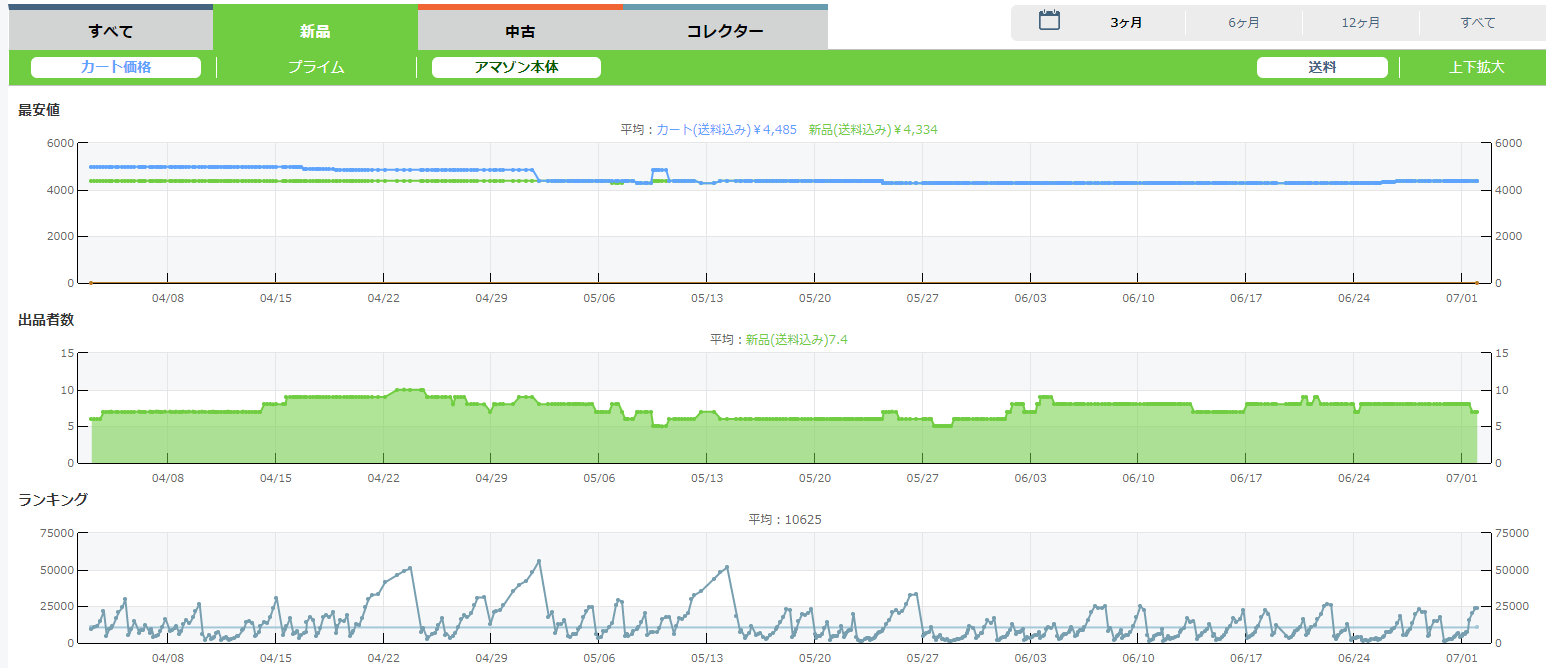Screen dimensions: 1546x668
Task: Click the ranking peak near 05/01
Action: pos(539,561)
